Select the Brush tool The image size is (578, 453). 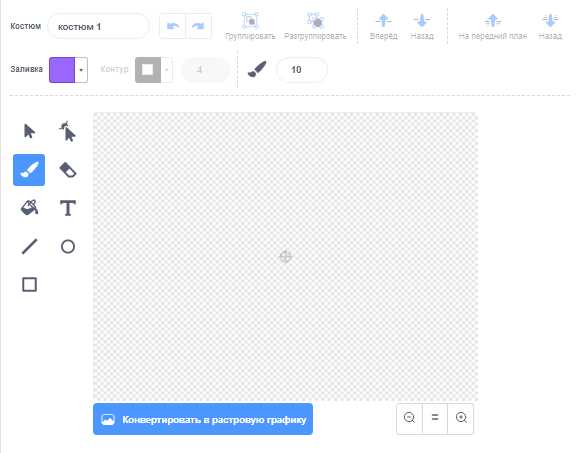click(29, 170)
